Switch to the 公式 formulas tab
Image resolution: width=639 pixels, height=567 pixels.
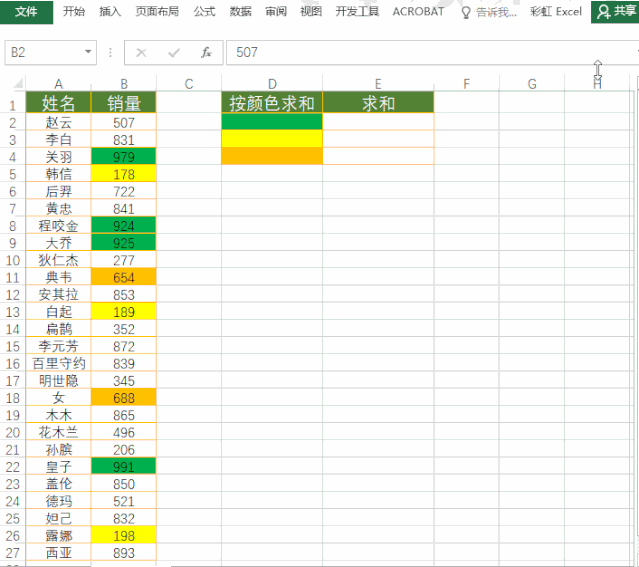[x=204, y=11]
